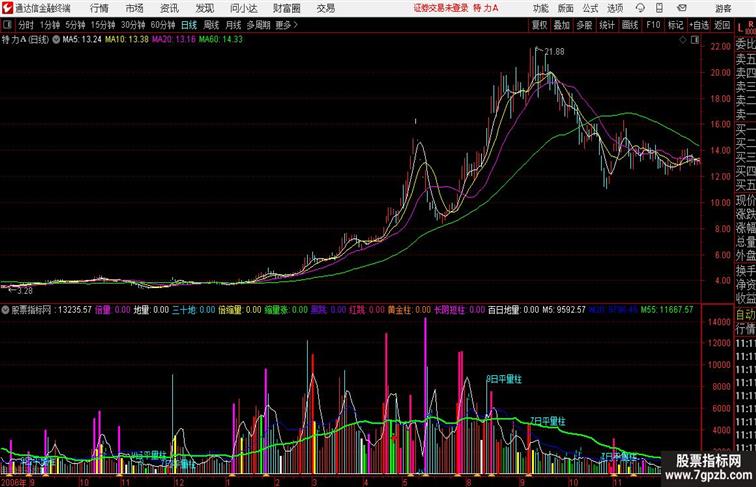The height and width of the screenshot is (487, 756).
Task: Click the 画线 drawing button
Action: pyautogui.click(x=630, y=25)
